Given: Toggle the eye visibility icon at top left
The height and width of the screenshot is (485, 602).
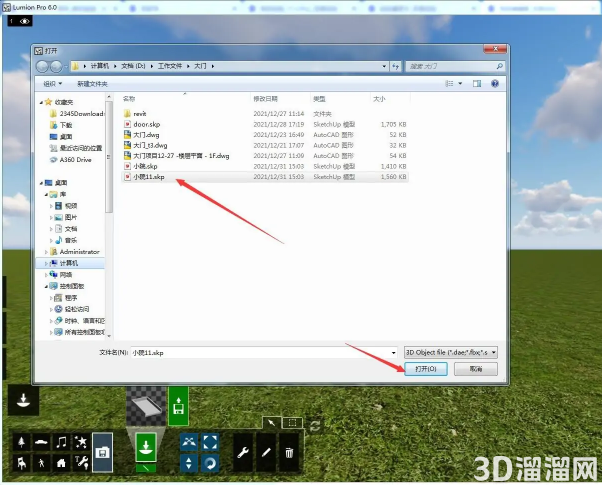Looking at the screenshot, I should point(25,21).
